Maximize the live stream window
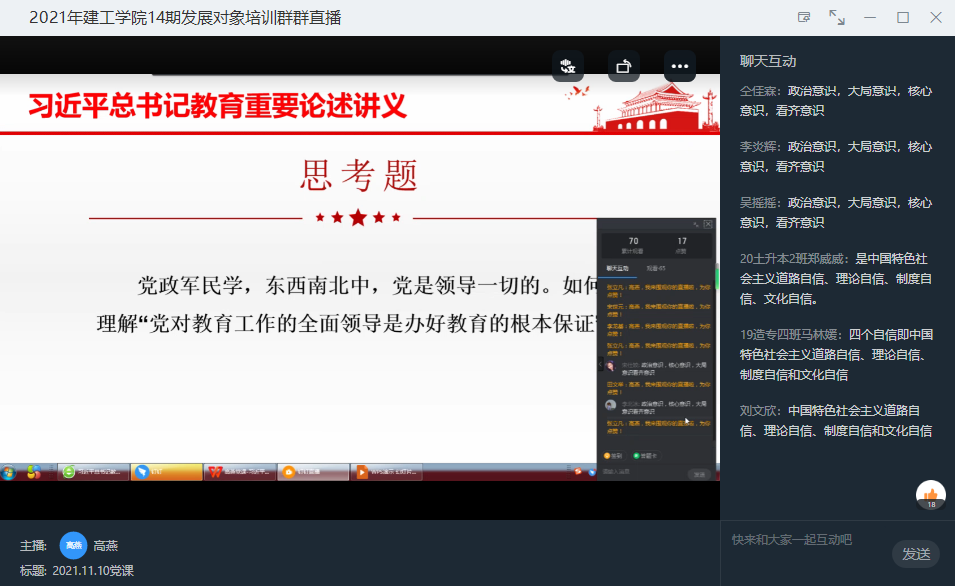The height and width of the screenshot is (586, 955). click(903, 17)
